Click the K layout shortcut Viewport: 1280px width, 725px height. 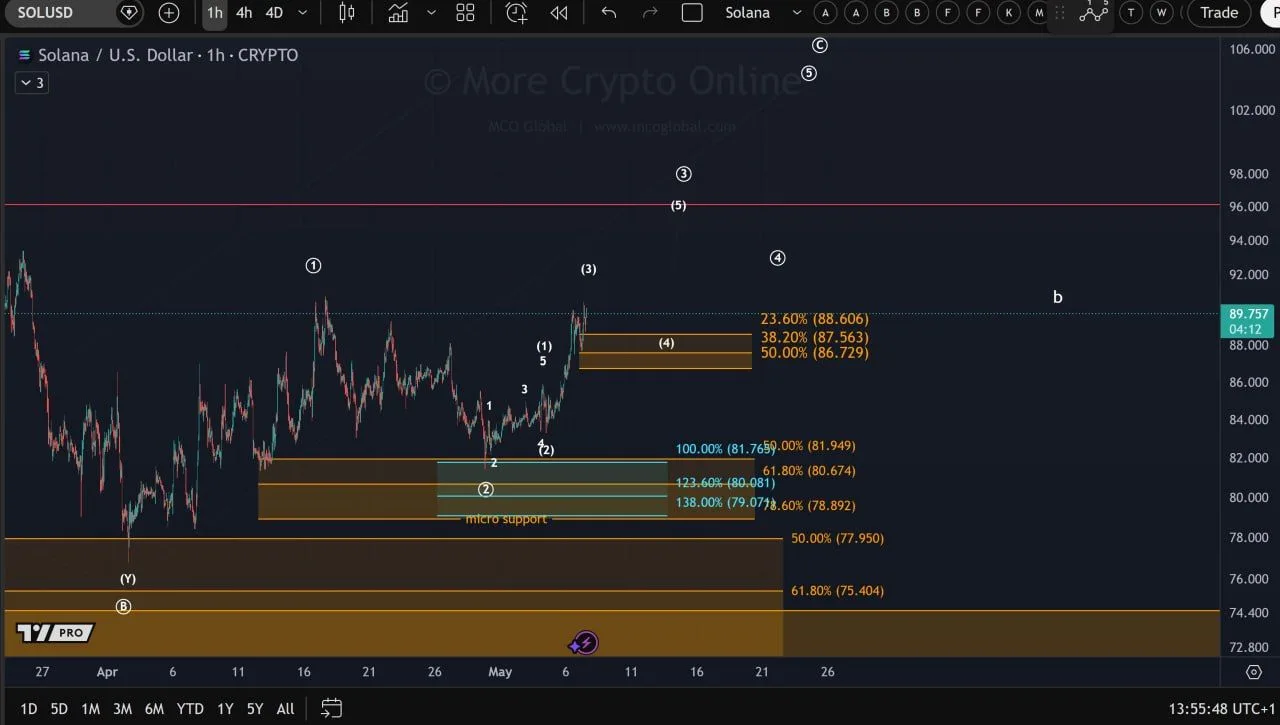[1009, 13]
